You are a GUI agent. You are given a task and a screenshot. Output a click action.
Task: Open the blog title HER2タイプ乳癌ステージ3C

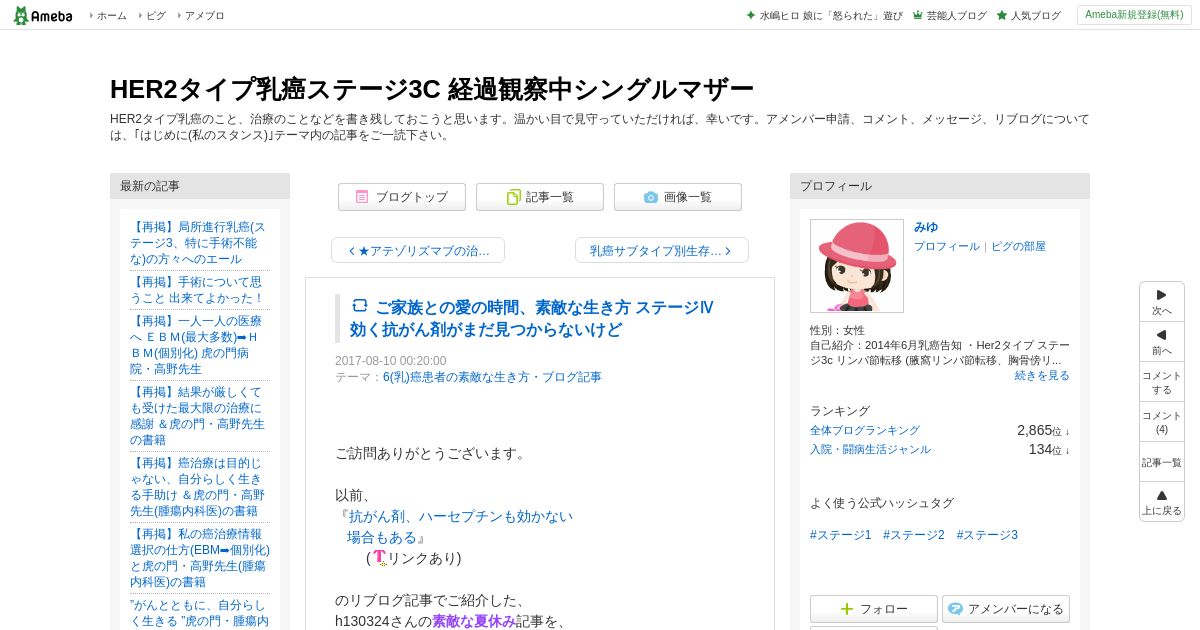[x=431, y=89]
